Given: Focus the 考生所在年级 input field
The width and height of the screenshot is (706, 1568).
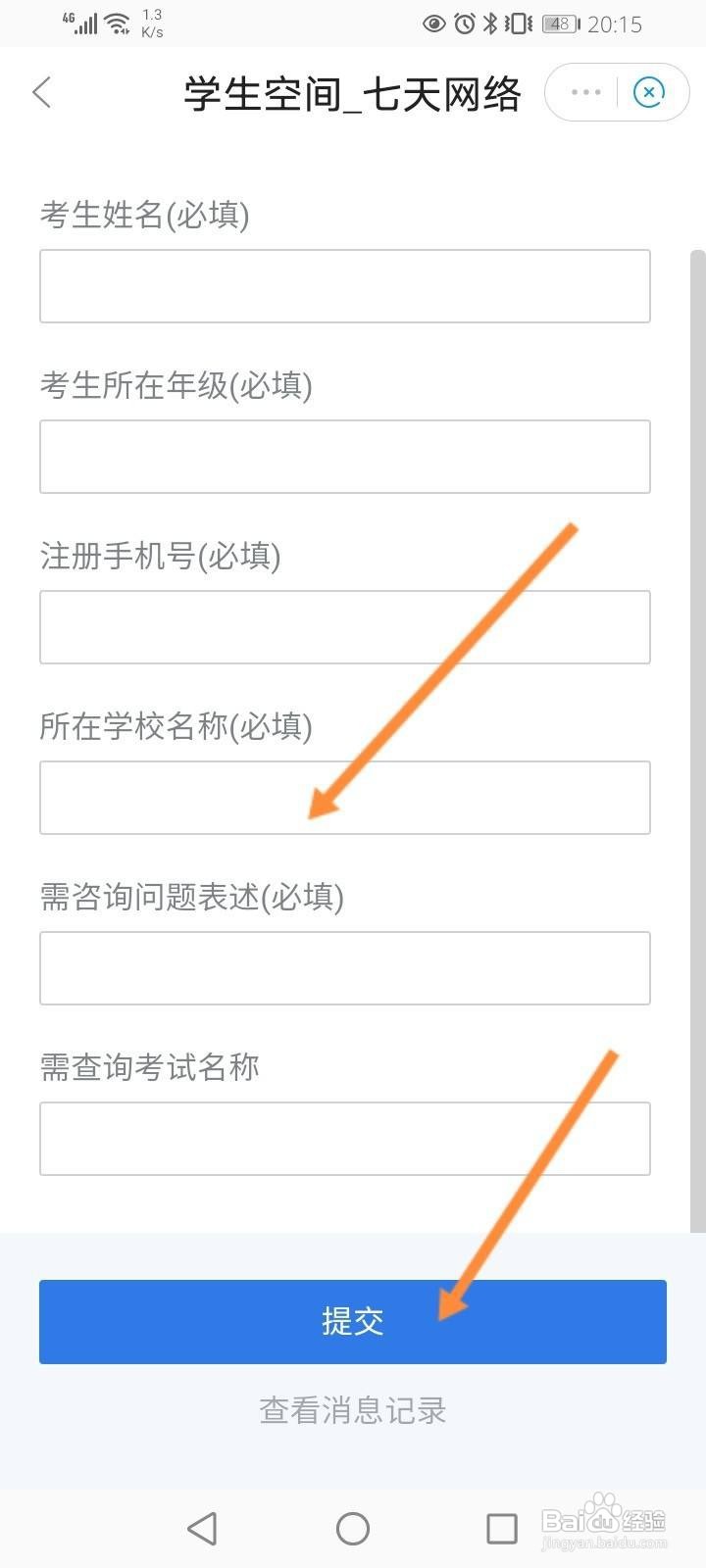Looking at the screenshot, I should (x=345, y=457).
